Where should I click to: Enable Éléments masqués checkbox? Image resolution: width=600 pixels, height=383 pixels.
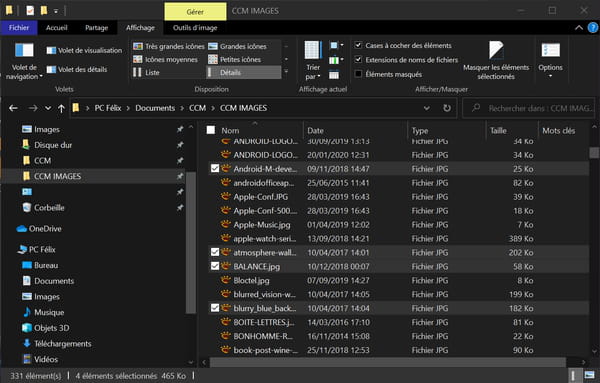tap(358, 74)
